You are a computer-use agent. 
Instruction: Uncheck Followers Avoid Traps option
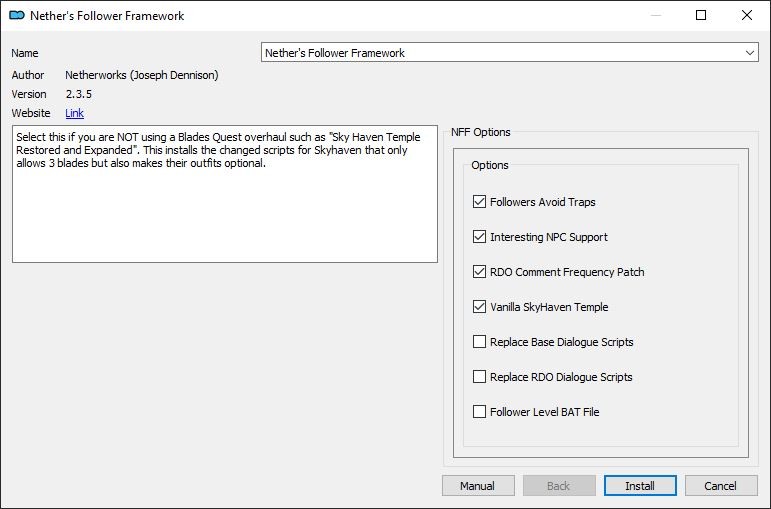coord(479,202)
